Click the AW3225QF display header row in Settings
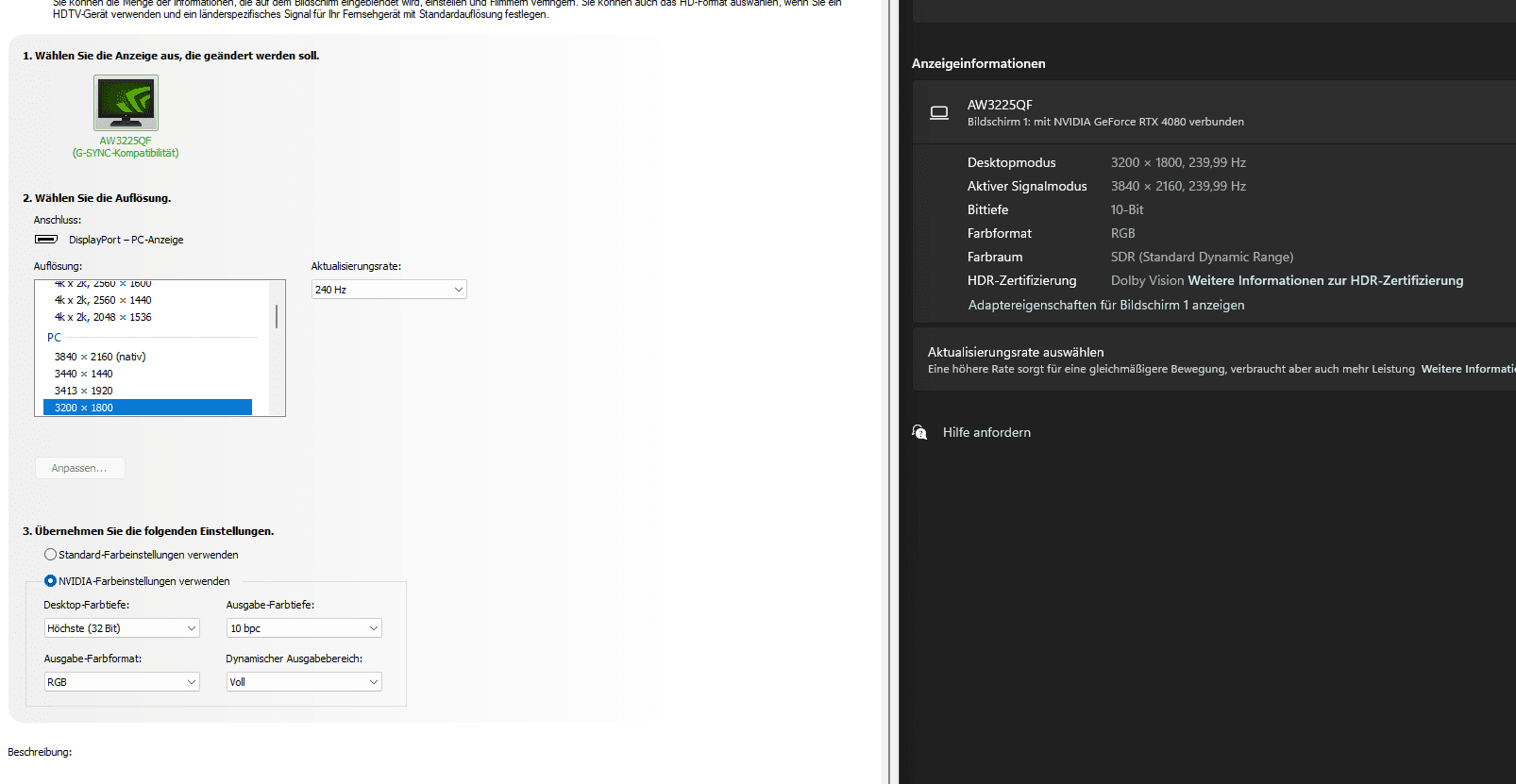The width and height of the screenshot is (1516, 784). pos(1214,111)
